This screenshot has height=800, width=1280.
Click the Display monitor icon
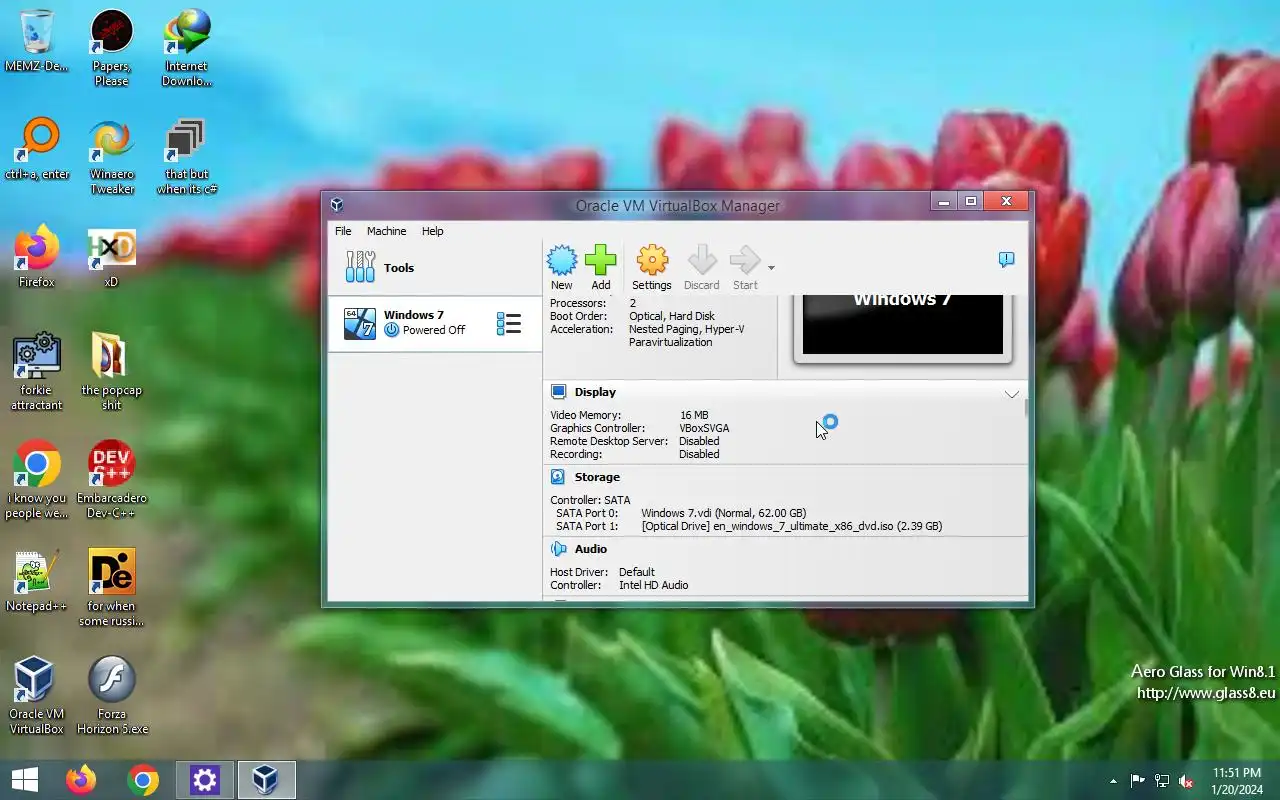point(558,392)
